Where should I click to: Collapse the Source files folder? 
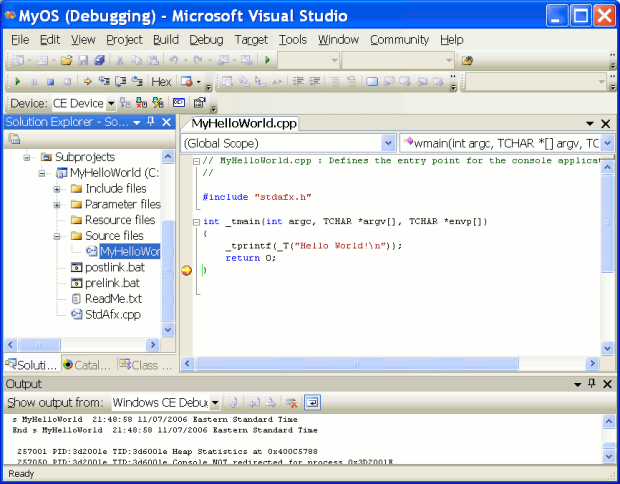57,236
